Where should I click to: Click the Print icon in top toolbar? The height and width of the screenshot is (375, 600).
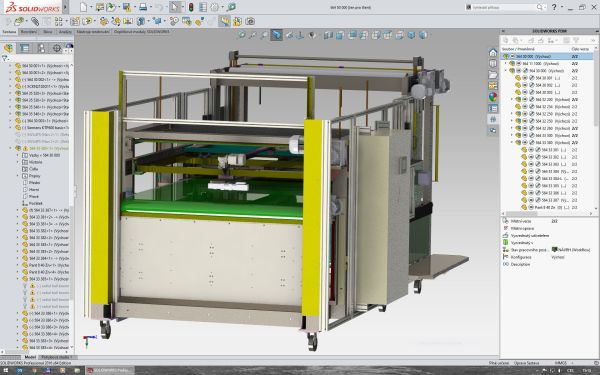click(143, 7)
